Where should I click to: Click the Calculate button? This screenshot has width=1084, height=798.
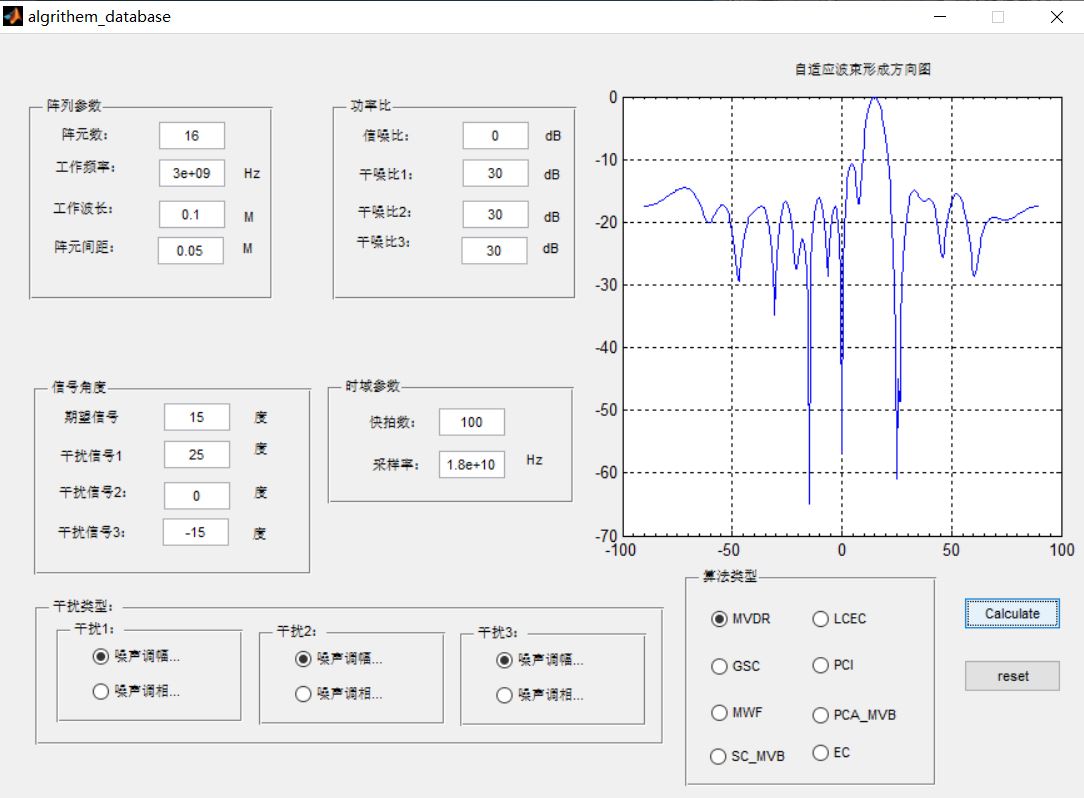[x=1012, y=613]
